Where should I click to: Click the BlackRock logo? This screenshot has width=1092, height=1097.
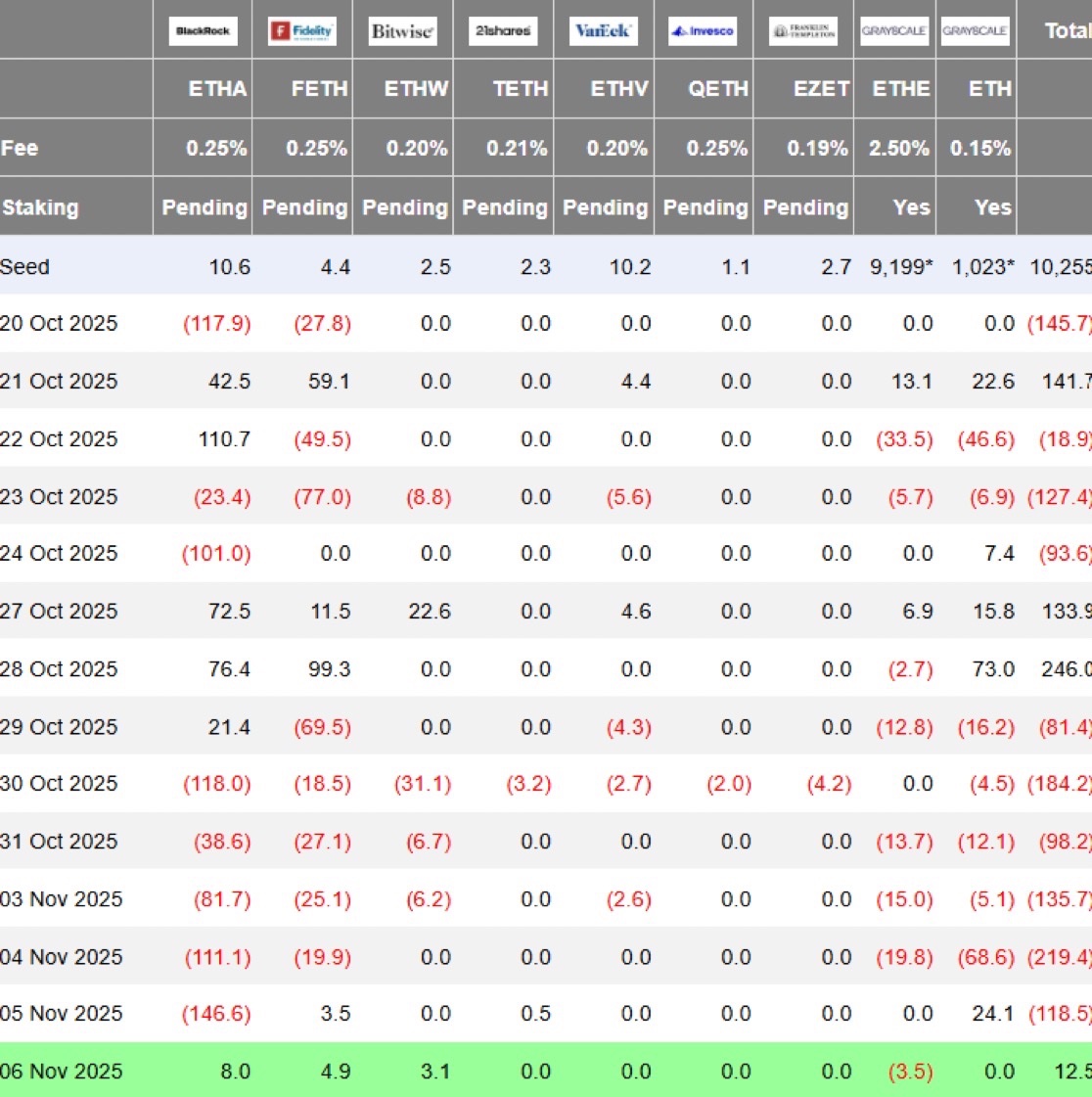click(203, 30)
